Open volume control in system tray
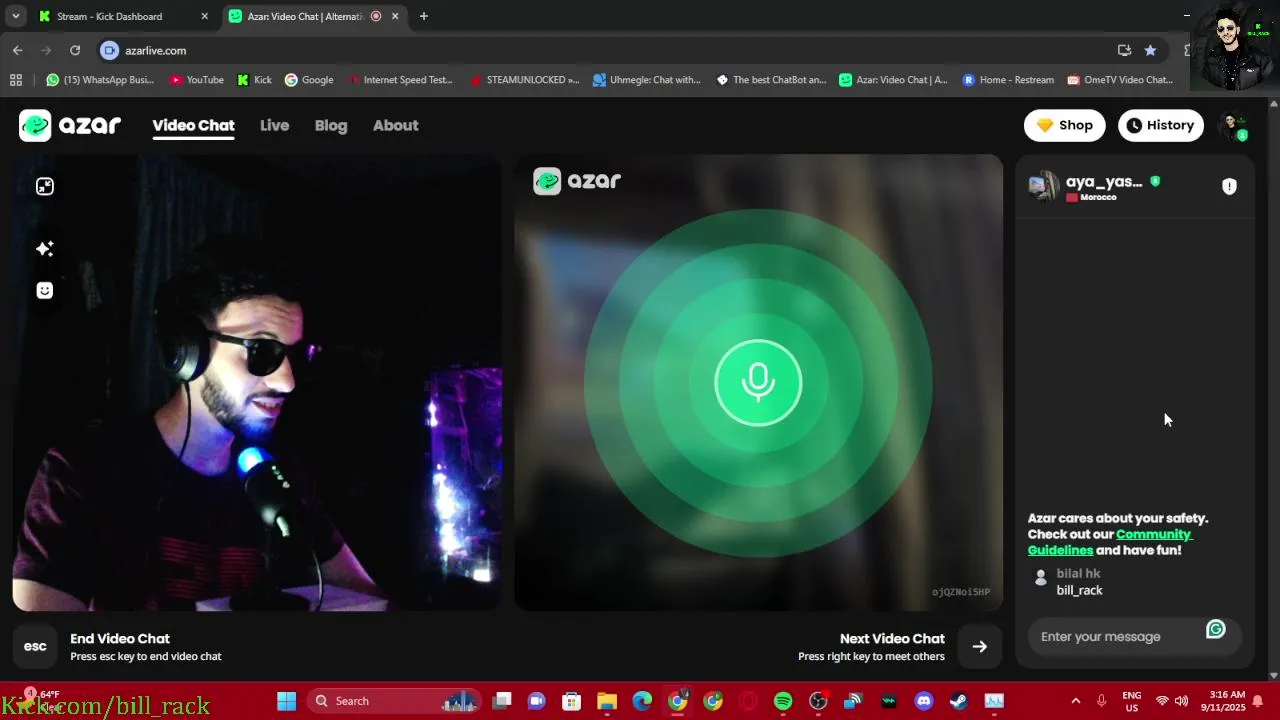This screenshot has height=720, width=1280. pos(1182,701)
